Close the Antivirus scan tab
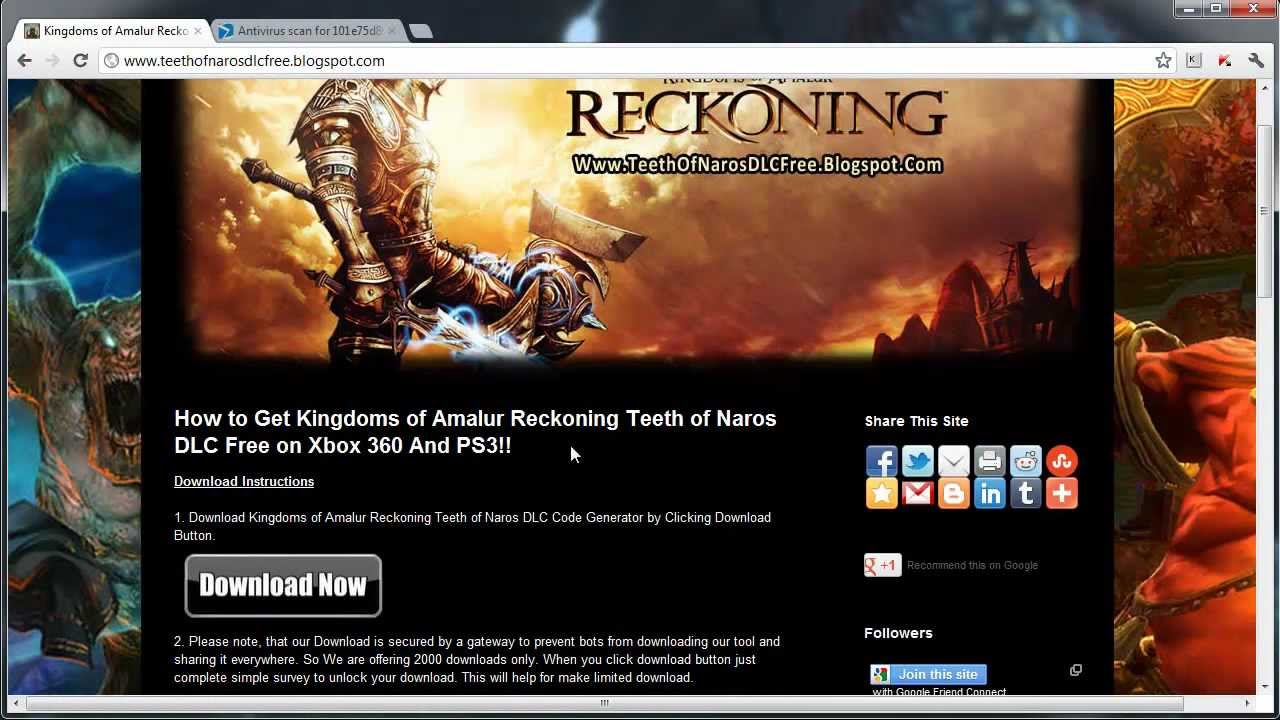 (x=391, y=31)
